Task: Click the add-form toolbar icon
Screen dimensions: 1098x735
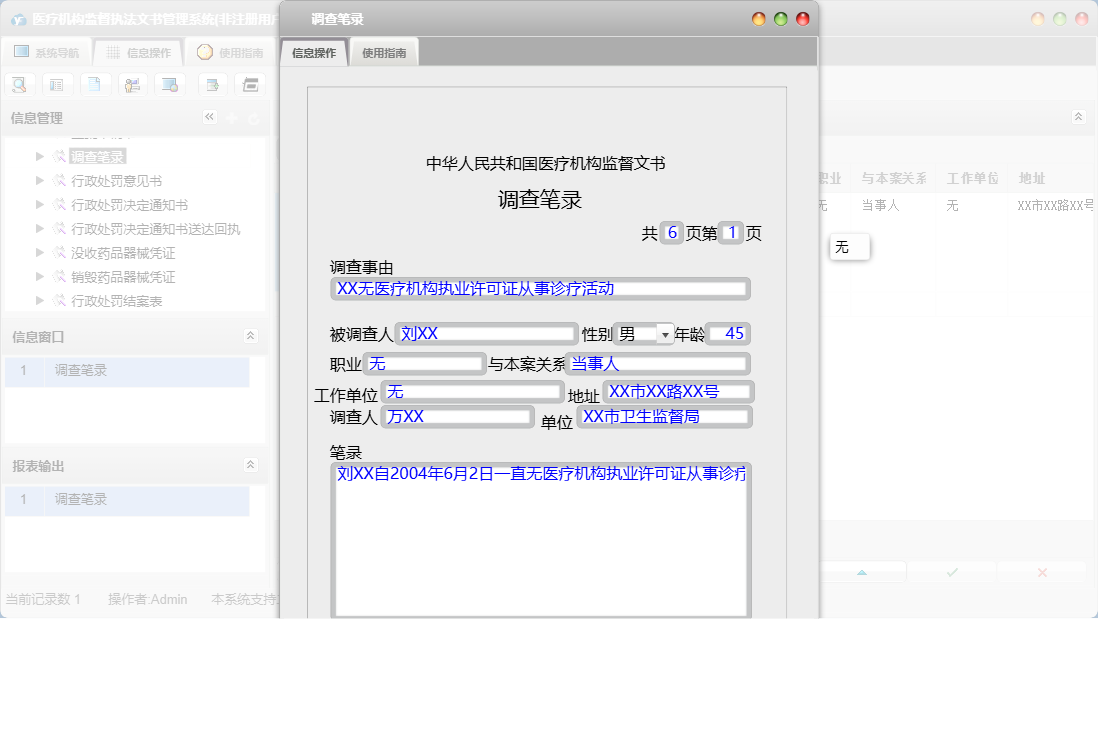Action: coord(211,84)
